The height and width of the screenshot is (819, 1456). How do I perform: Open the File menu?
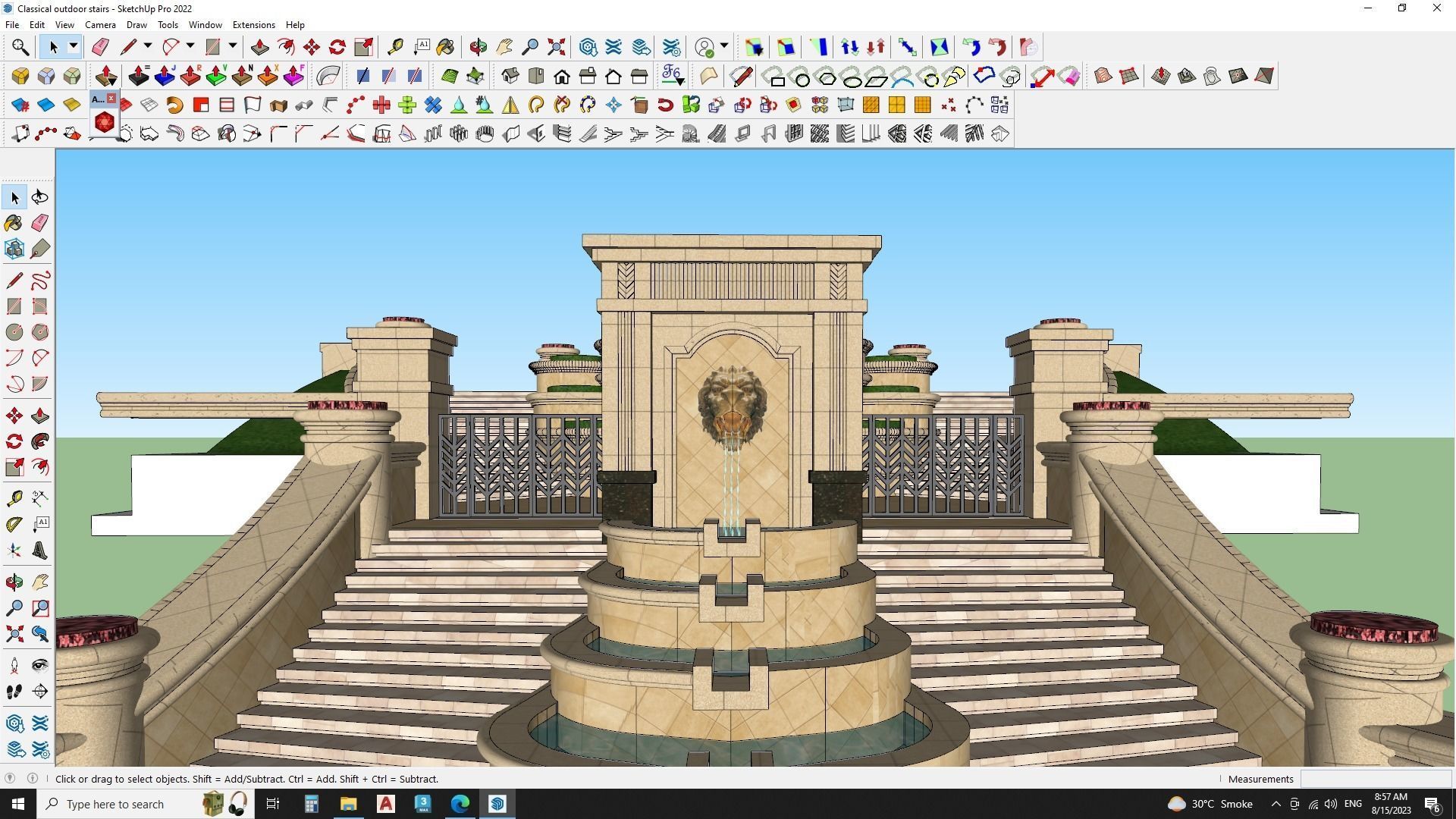[x=12, y=25]
